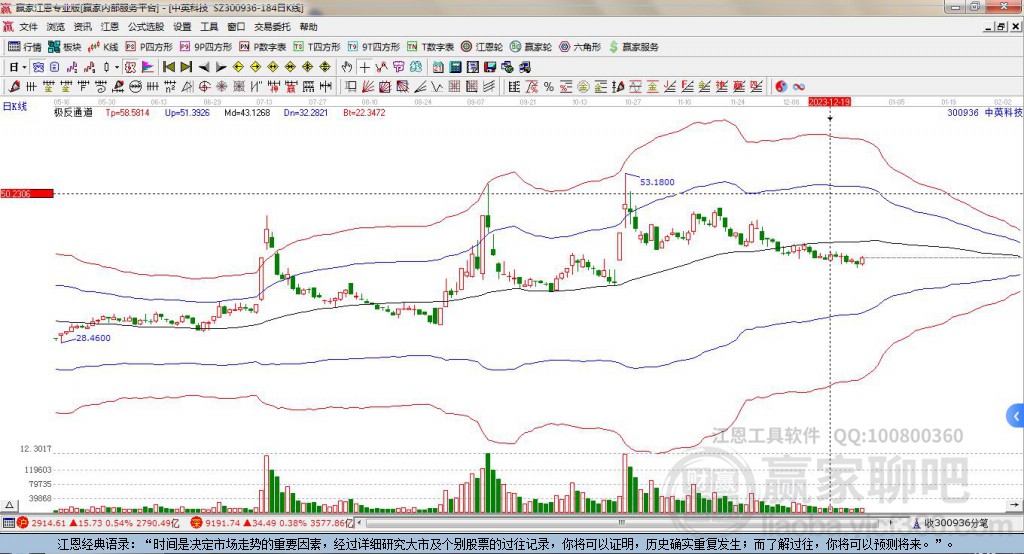Click the 收300936分笔 status entry
The width and height of the screenshot is (1024, 554).
951,523
